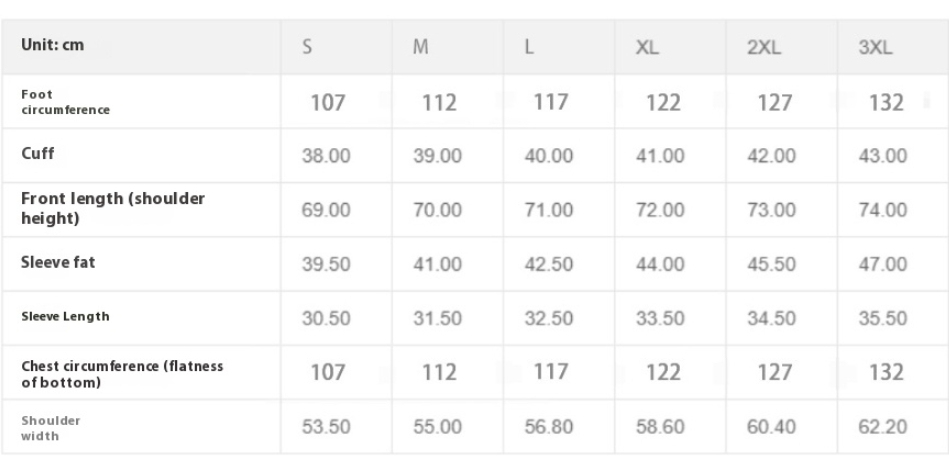Click the 71.00 front length cell
949x463 pixels.
click(549, 210)
